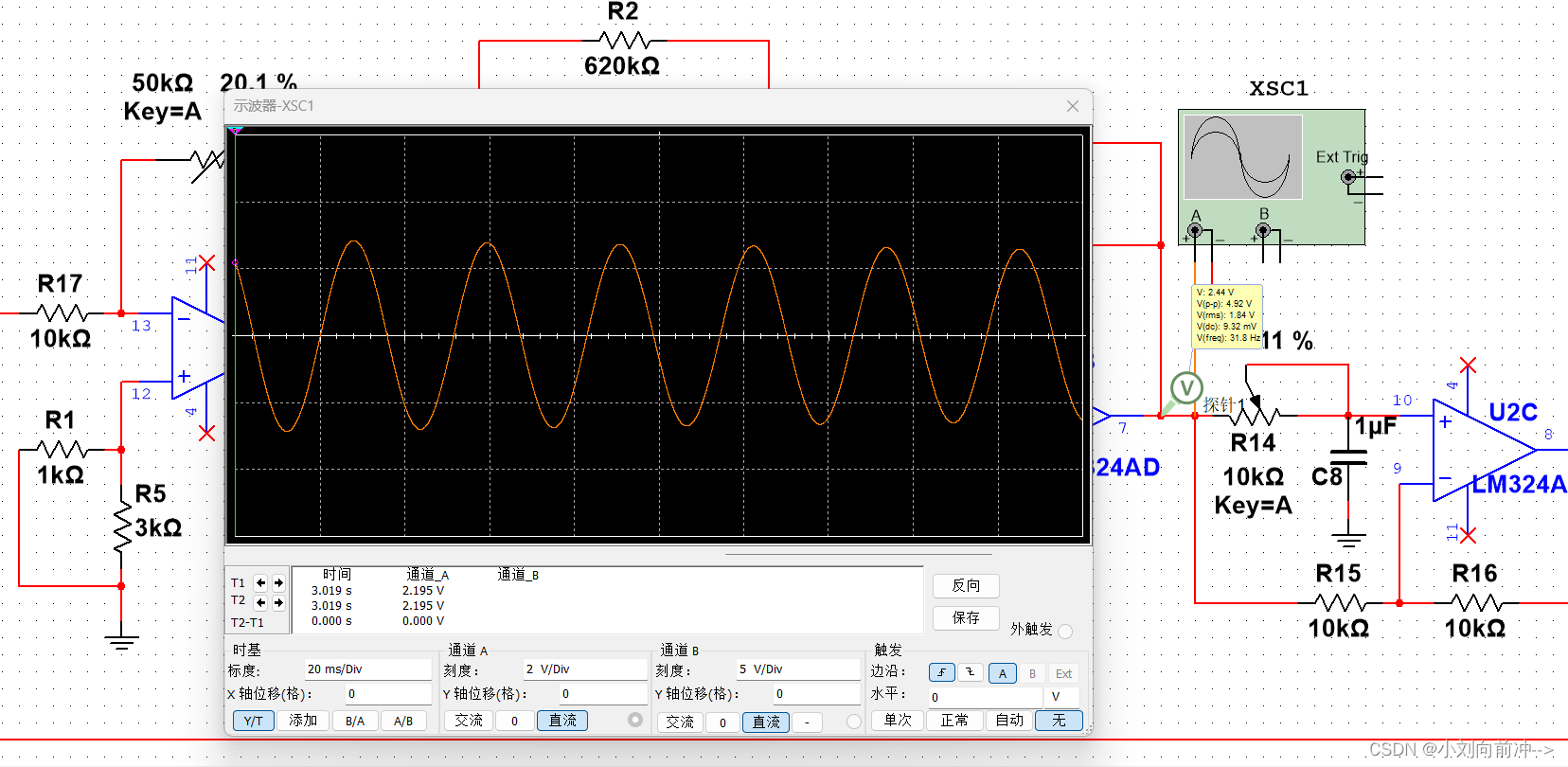The height and width of the screenshot is (767, 1568).
Task: Click the ground symbol under capacitor C8
Action: 1348,541
